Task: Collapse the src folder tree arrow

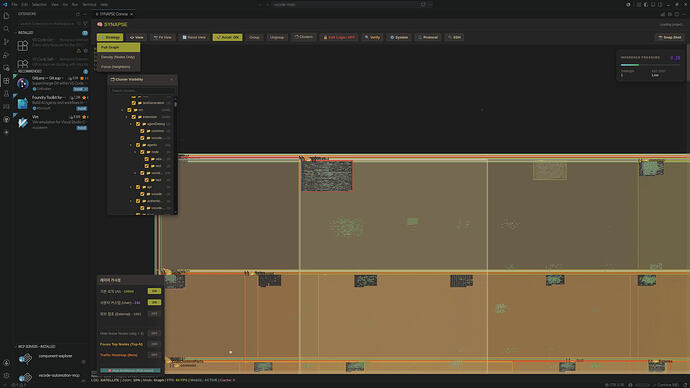Action: [x=122, y=110]
